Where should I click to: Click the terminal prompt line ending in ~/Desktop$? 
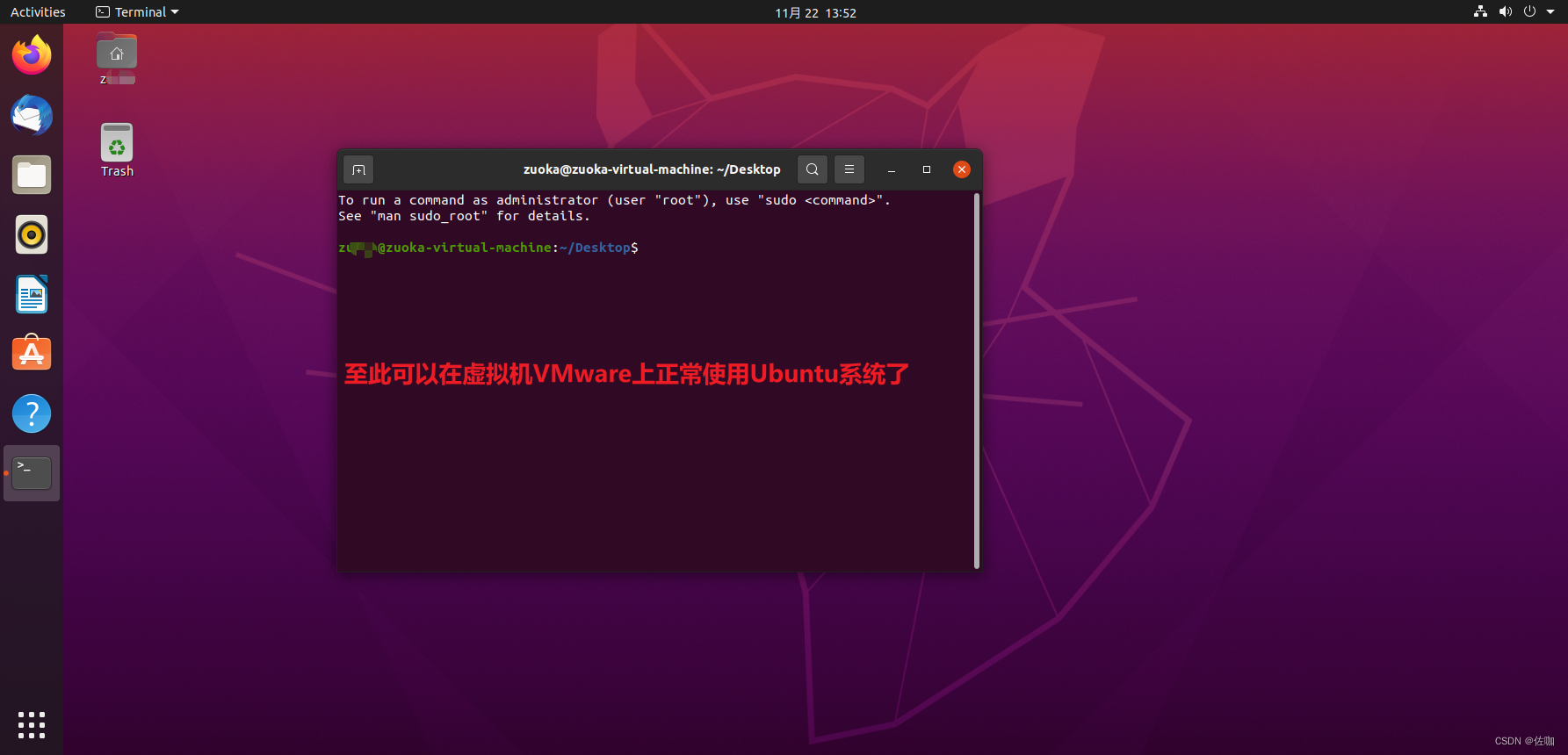488,248
